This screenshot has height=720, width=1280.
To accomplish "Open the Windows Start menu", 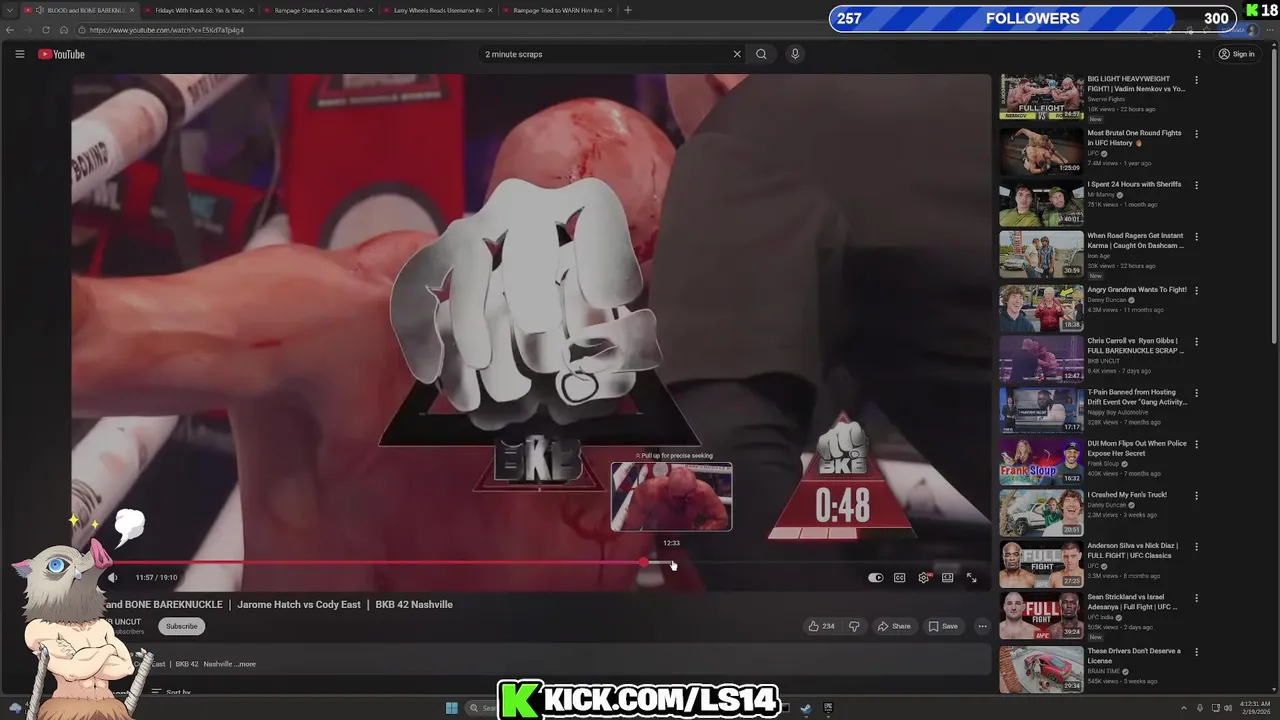I will click(452, 708).
